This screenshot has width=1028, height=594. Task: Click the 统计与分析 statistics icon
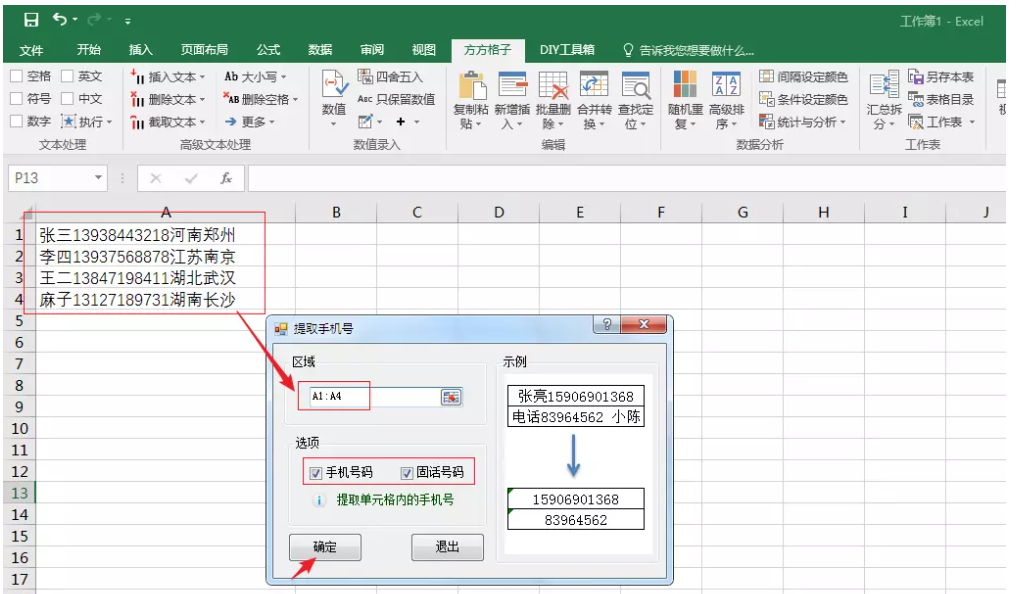[x=766, y=121]
